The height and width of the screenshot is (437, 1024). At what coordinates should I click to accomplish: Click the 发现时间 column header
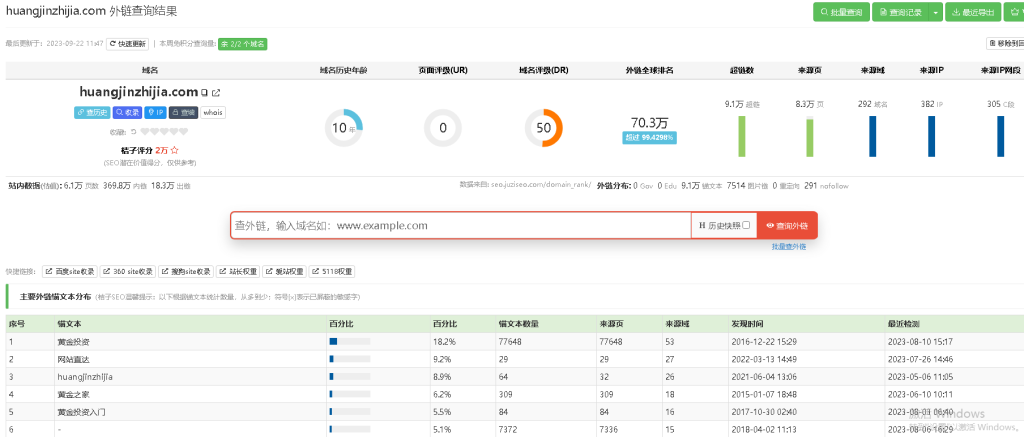[747, 324]
